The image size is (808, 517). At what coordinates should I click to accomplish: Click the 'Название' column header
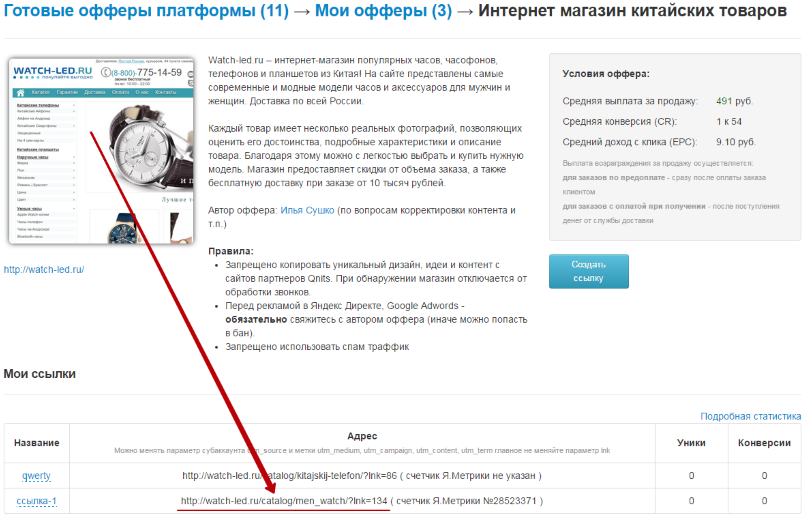(x=37, y=443)
